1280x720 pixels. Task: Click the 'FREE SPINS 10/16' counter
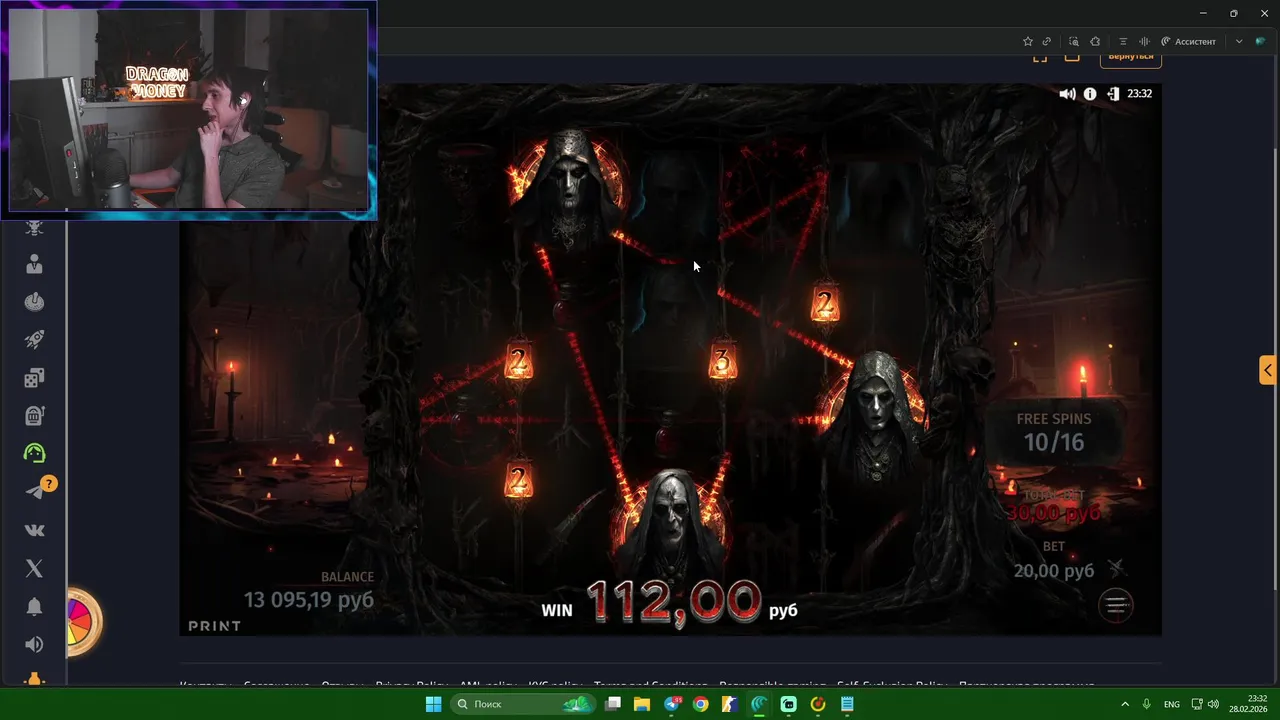coord(1053,432)
